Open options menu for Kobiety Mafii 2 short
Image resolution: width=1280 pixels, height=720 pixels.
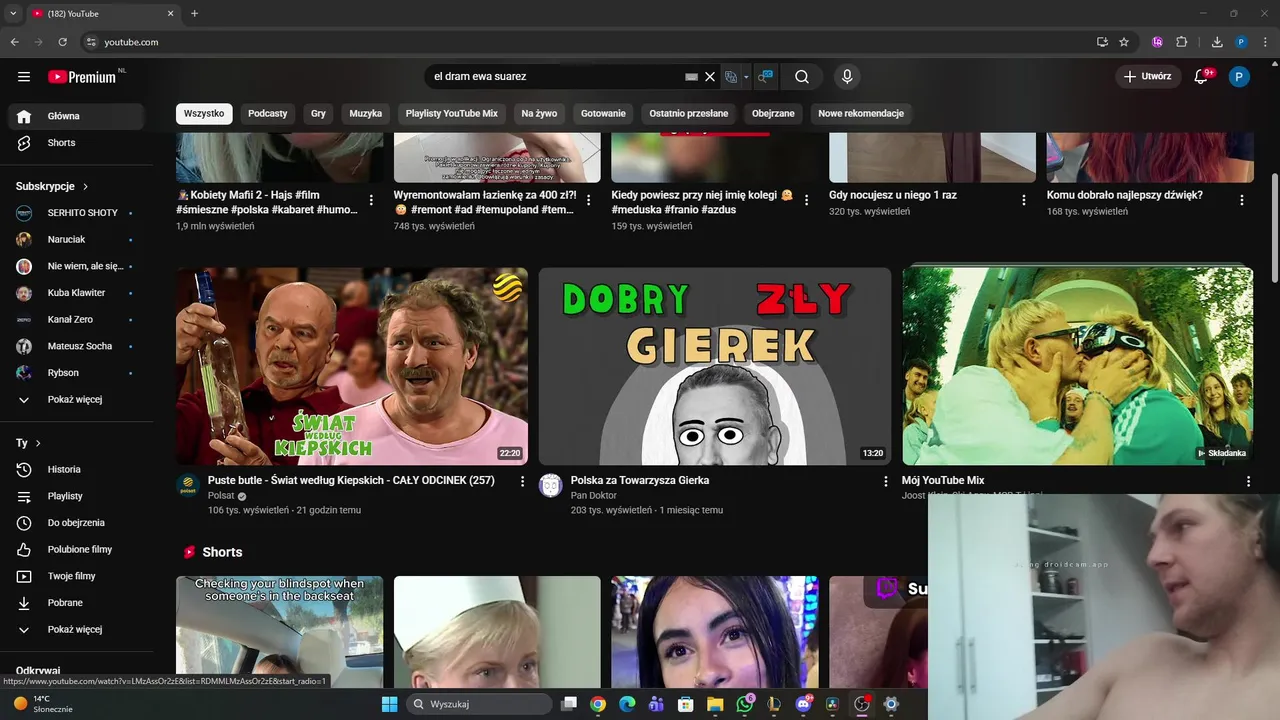[371, 200]
